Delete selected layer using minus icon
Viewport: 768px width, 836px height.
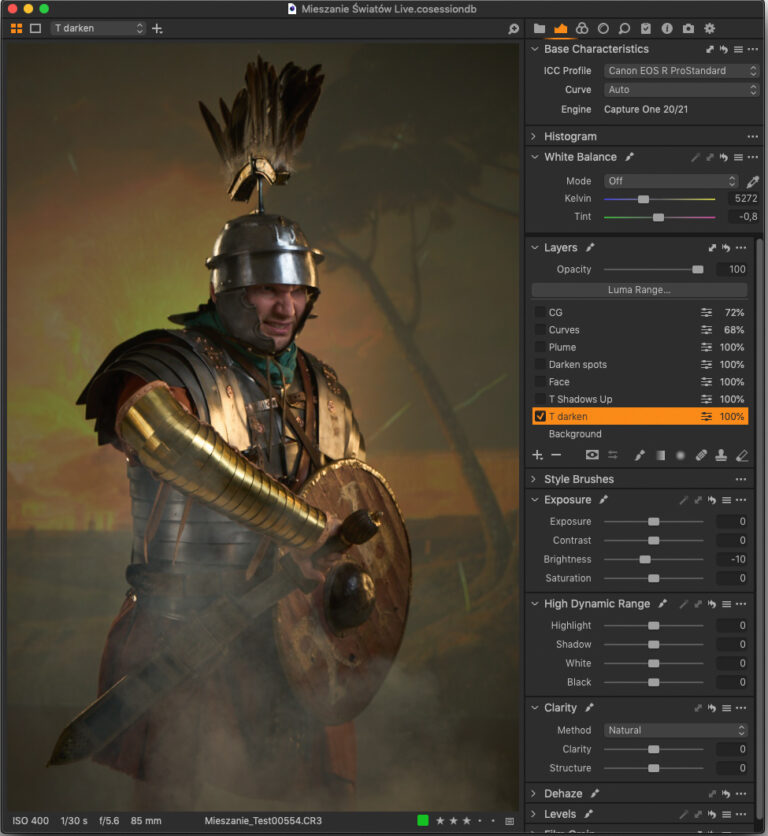556,455
